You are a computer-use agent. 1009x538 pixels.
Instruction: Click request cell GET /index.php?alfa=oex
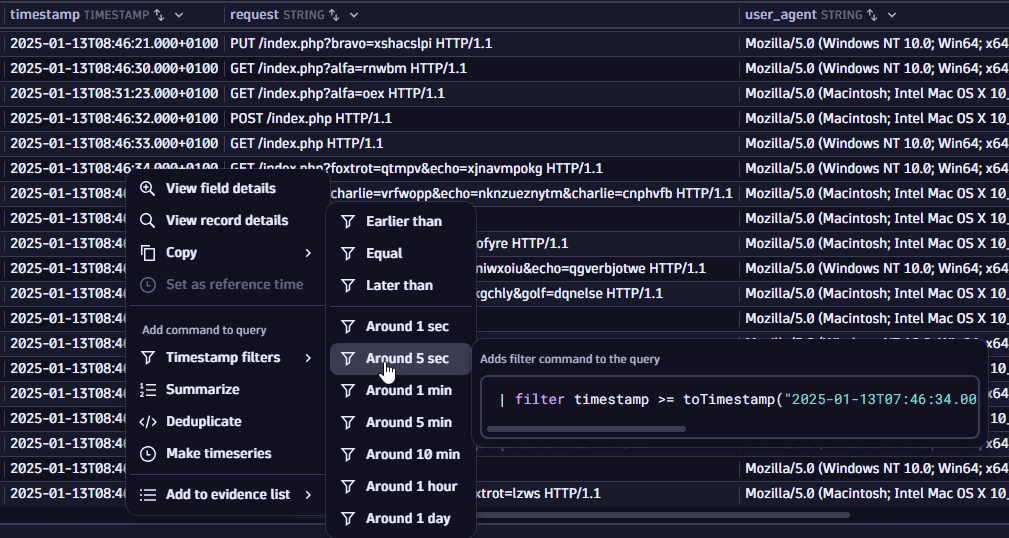[x=482, y=94]
